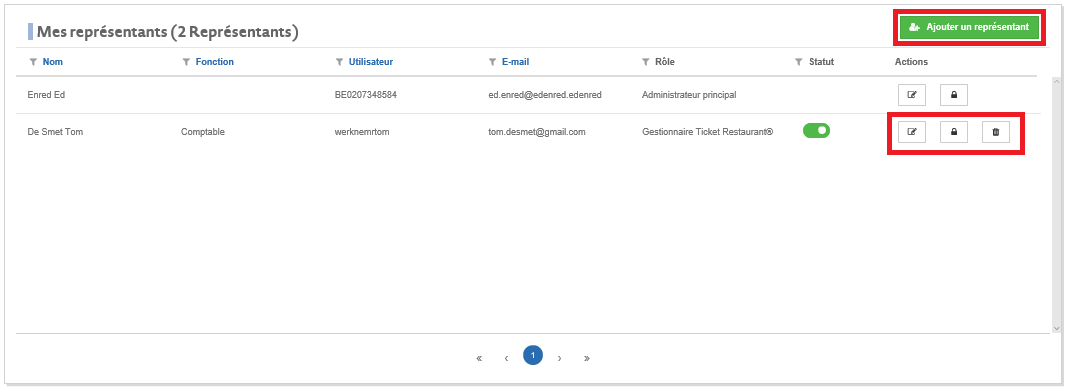The width and height of the screenshot is (1070, 391).
Task: Go to the next page arrow
Action: click(x=560, y=358)
